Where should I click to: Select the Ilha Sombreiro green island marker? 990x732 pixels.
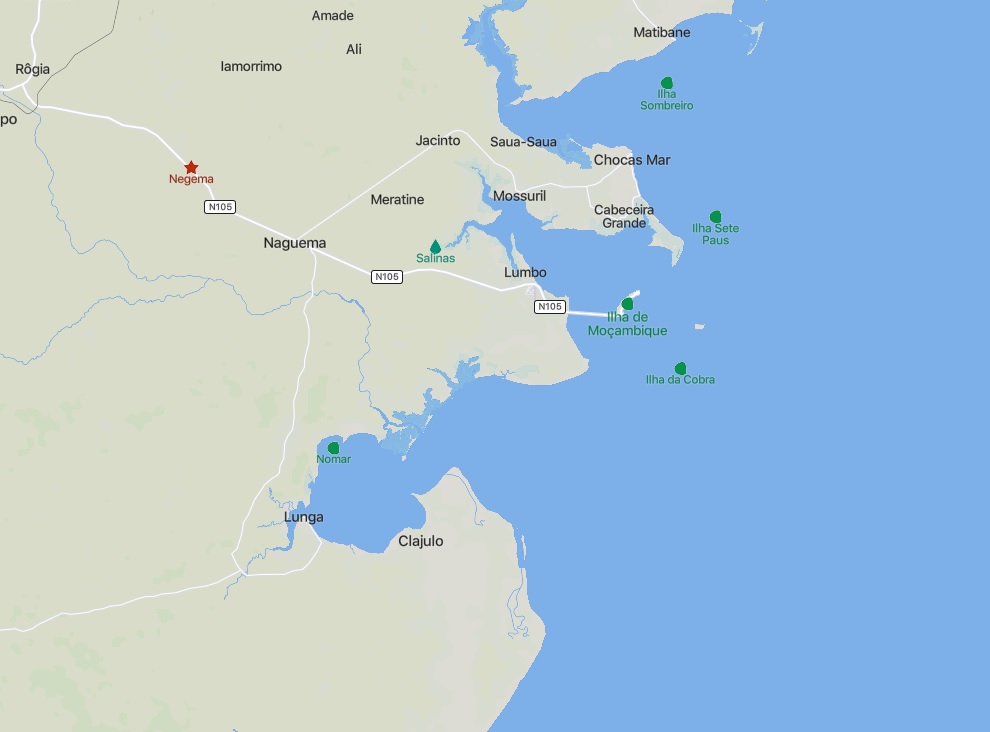[x=667, y=83]
